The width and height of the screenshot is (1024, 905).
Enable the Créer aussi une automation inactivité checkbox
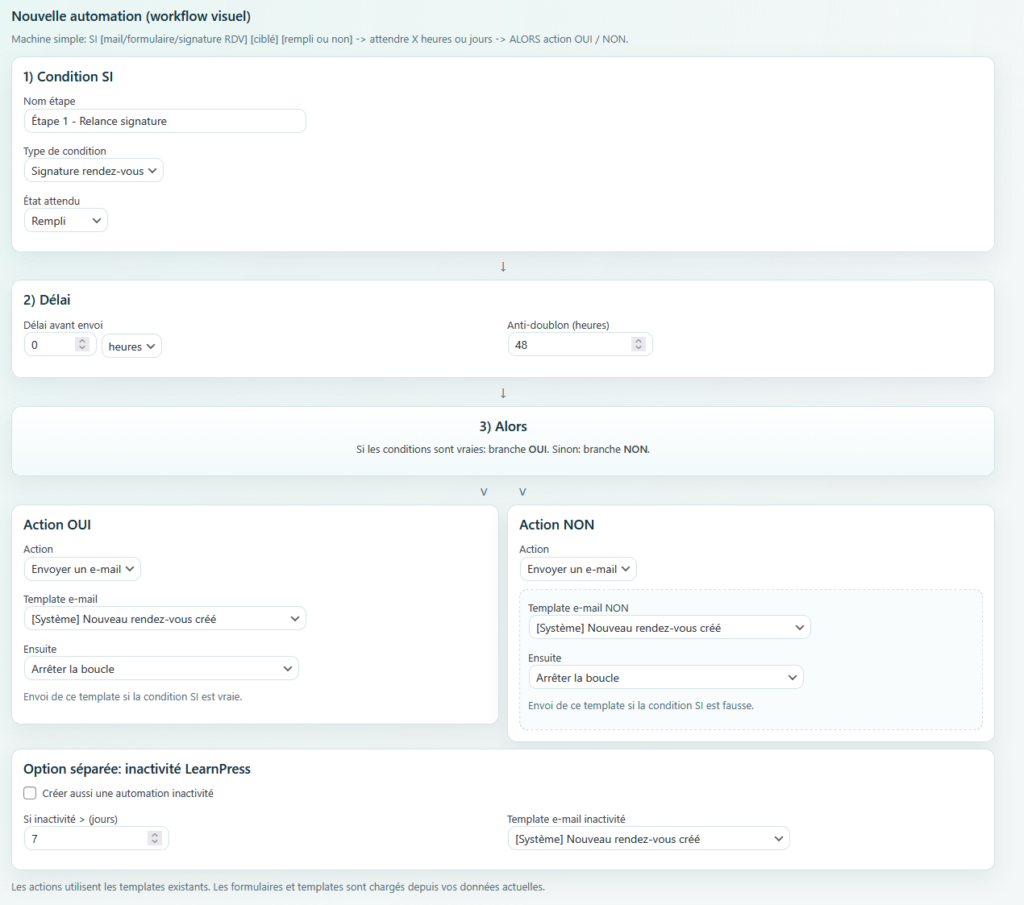tap(30, 793)
